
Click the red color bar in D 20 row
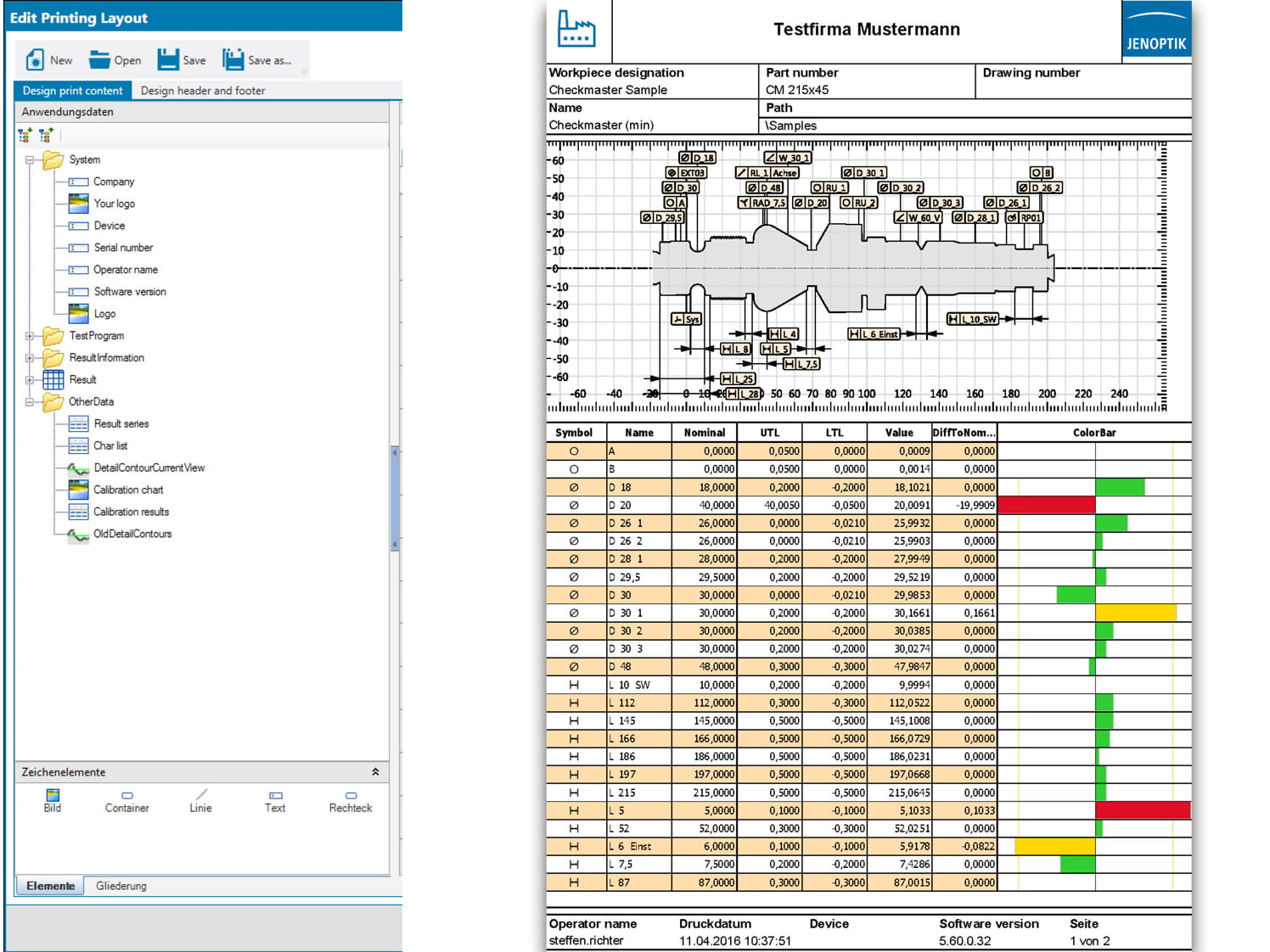[1046, 505]
